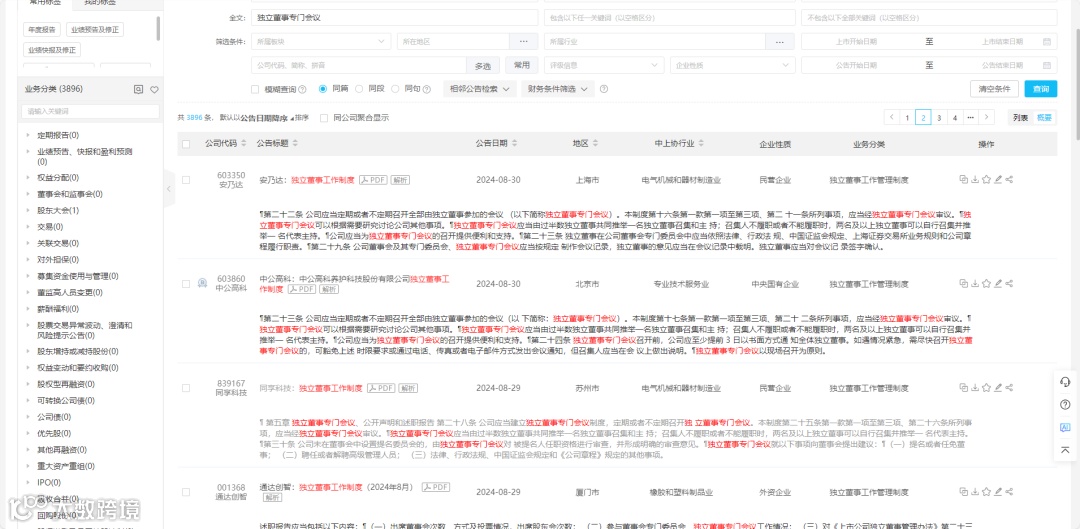The width and height of the screenshot is (1080, 529).
Task: Tick the checkbox for row 001368 通达创智
Action: 186,492
